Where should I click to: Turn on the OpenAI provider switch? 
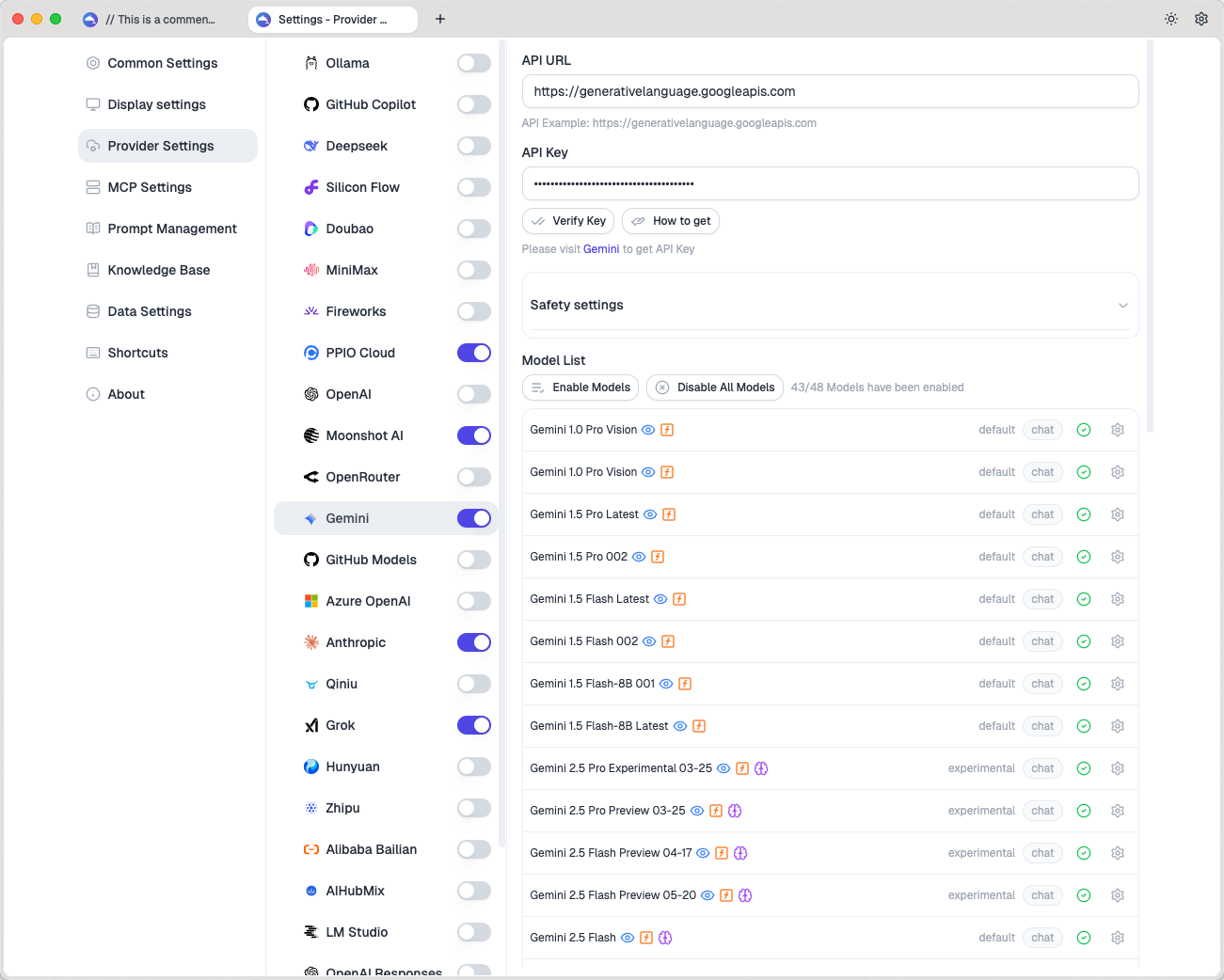tap(474, 394)
